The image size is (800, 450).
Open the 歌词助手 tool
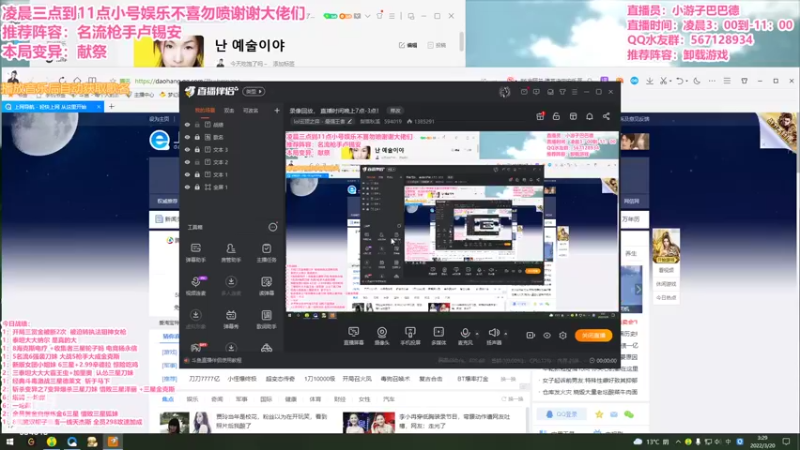tap(266, 319)
